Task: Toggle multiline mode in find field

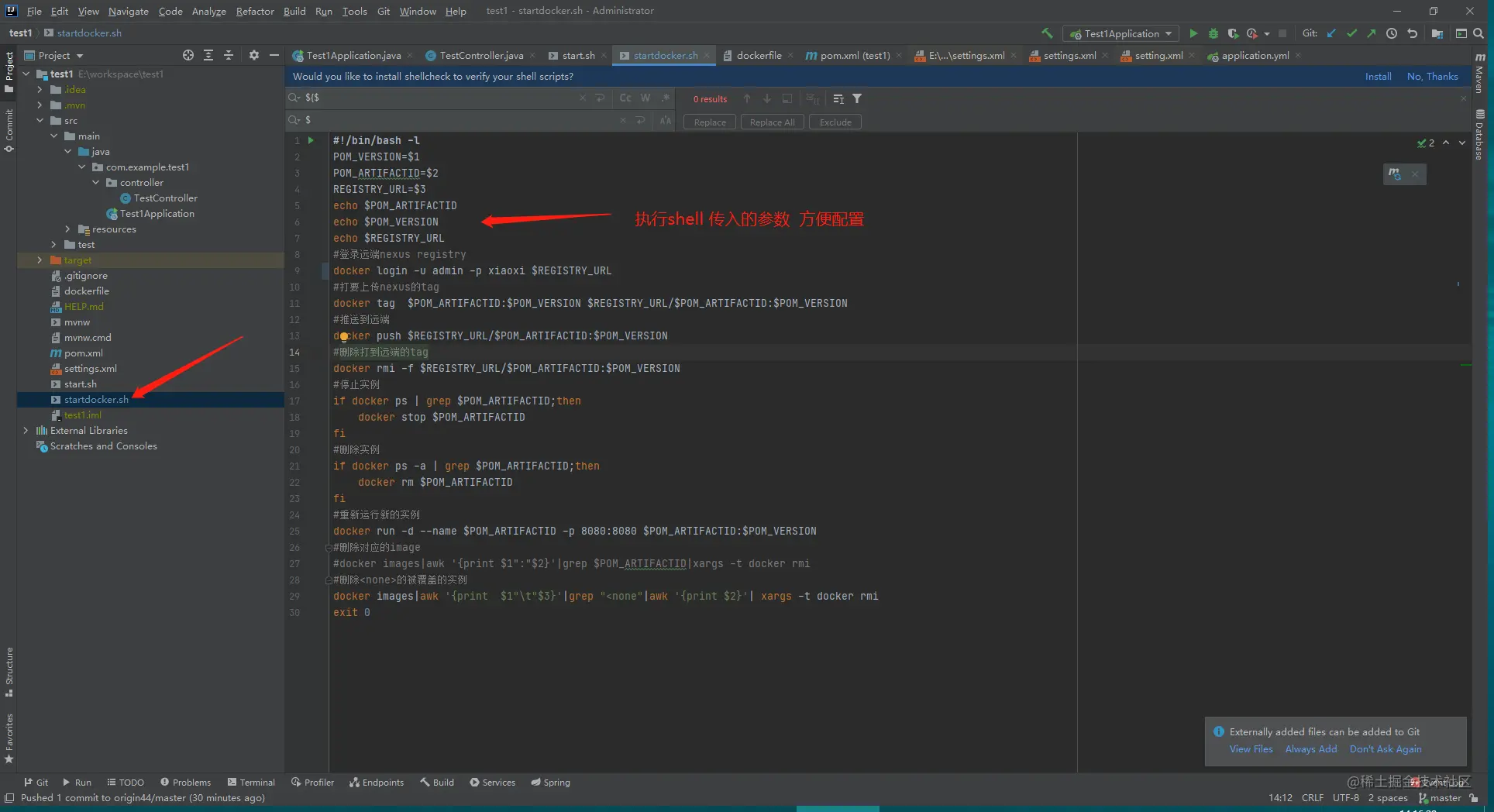Action: pyautogui.click(x=600, y=98)
